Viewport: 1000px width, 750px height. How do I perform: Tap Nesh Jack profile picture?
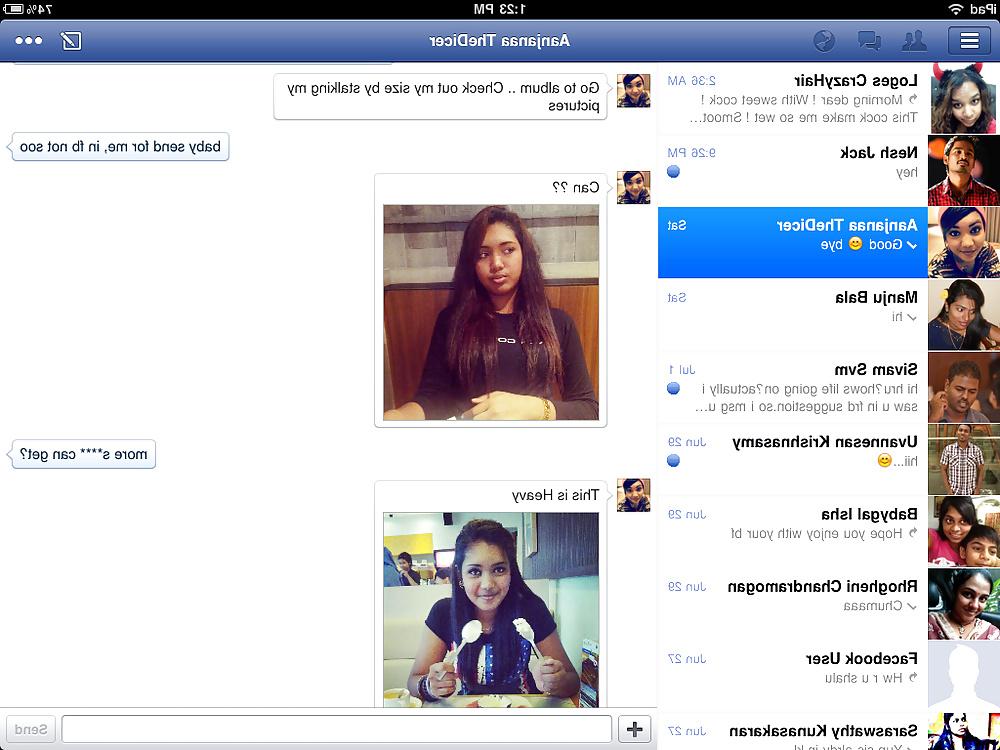(964, 170)
